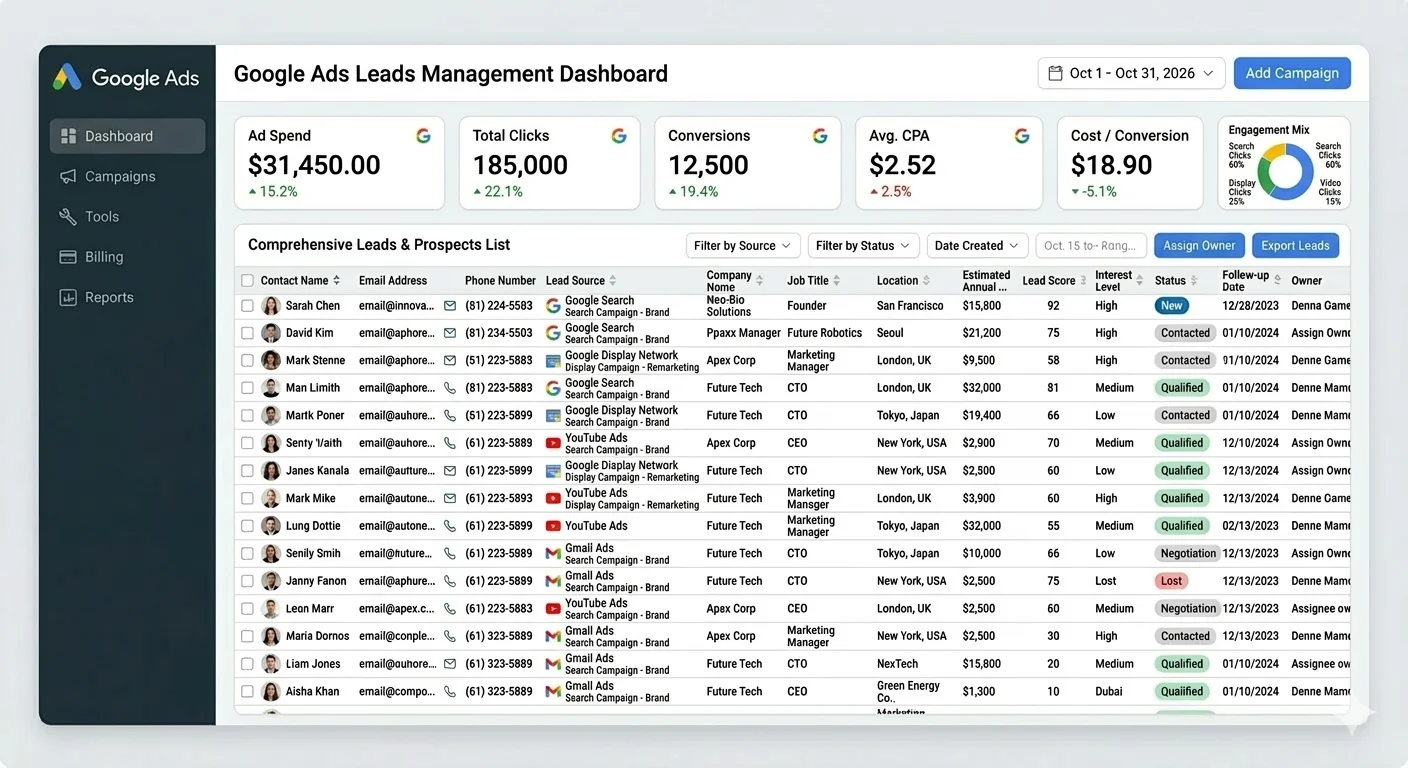The height and width of the screenshot is (768, 1408).
Task: Click the YouTube icon in Lung Dottie's row
Action: (x=553, y=526)
